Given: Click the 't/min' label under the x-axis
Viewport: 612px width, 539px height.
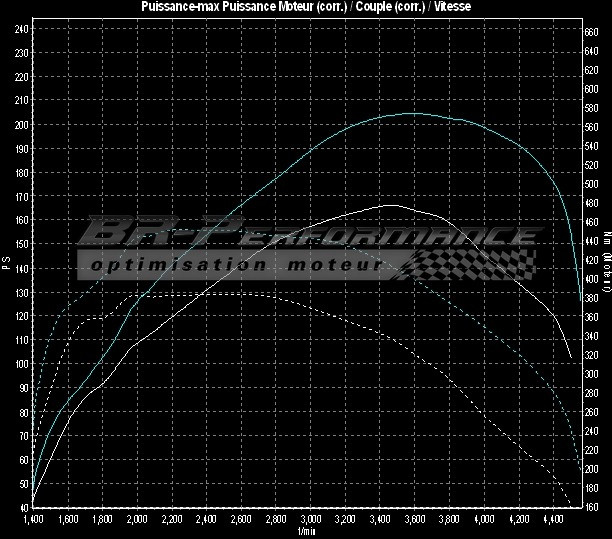Looking at the screenshot, I should pyautogui.click(x=306, y=533).
